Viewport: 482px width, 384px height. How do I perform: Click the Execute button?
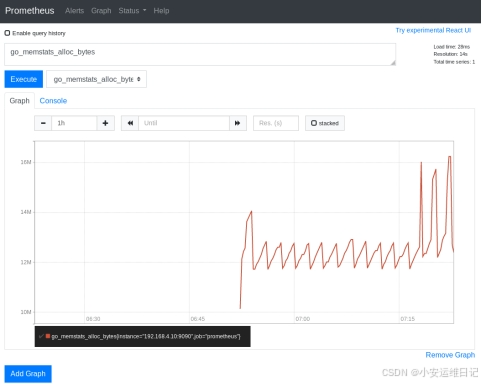pos(24,79)
